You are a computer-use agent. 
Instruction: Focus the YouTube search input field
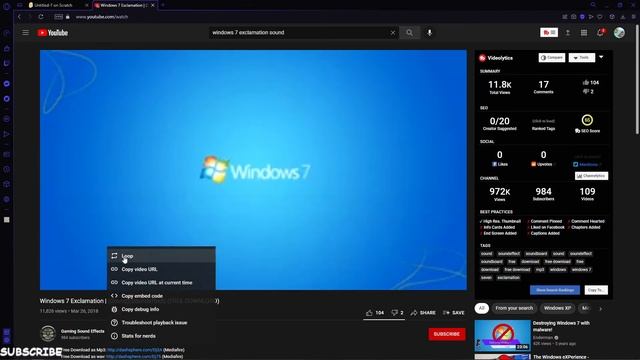(x=299, y=33)
